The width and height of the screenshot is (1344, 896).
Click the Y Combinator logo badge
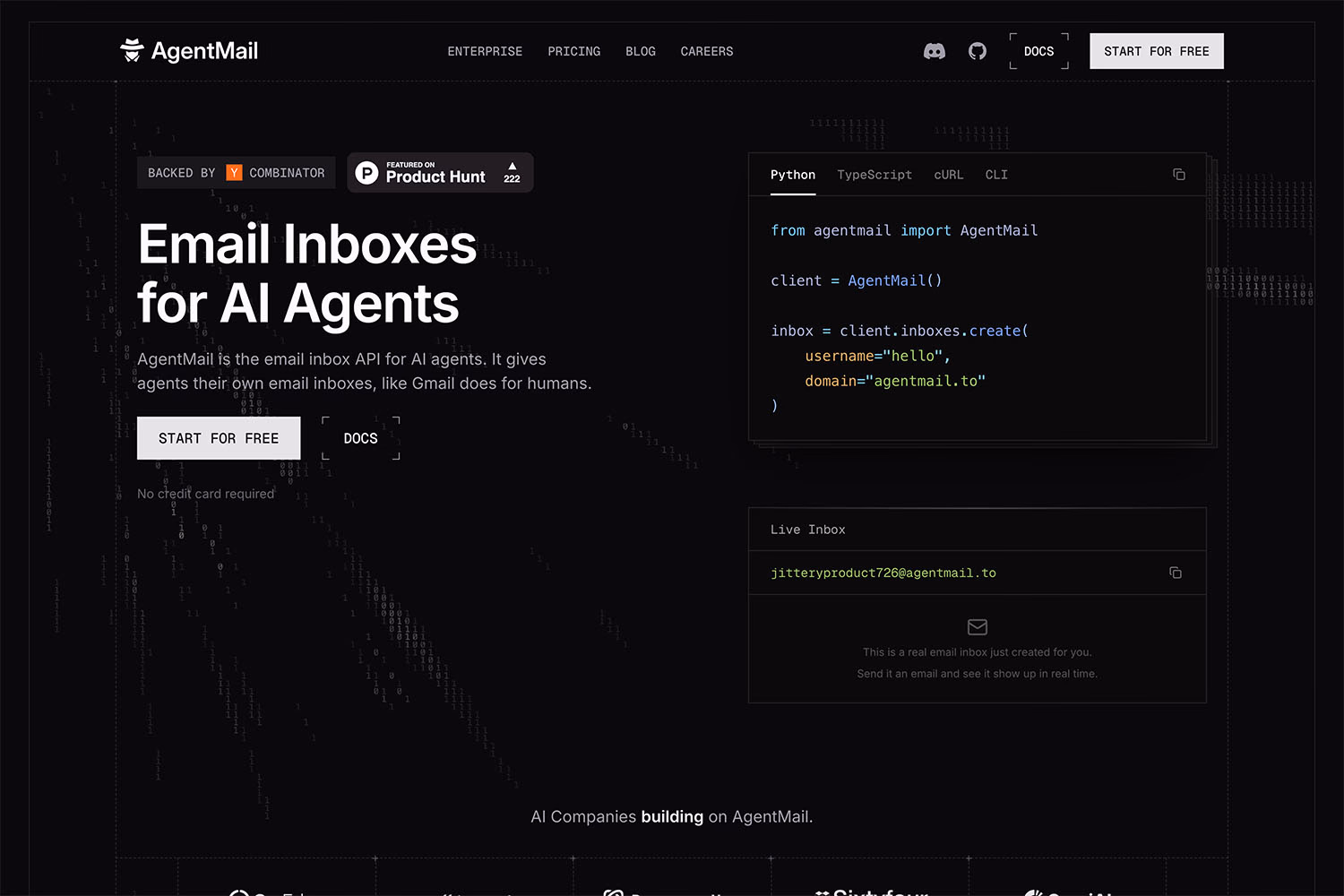coord(234,172)
